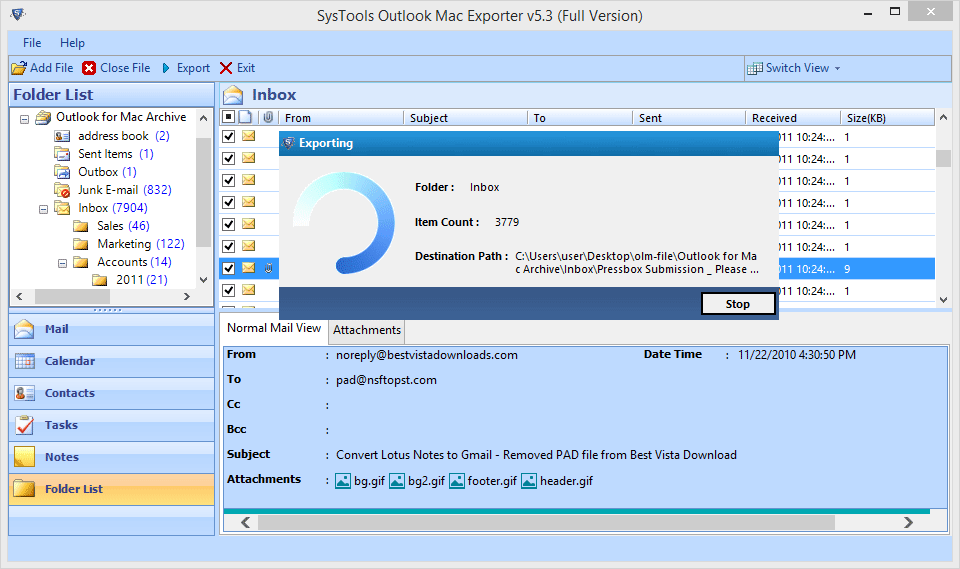This screenshot has width=960, height=569.
Task: Open the Tasks navigation button
Action: (111, 424)
